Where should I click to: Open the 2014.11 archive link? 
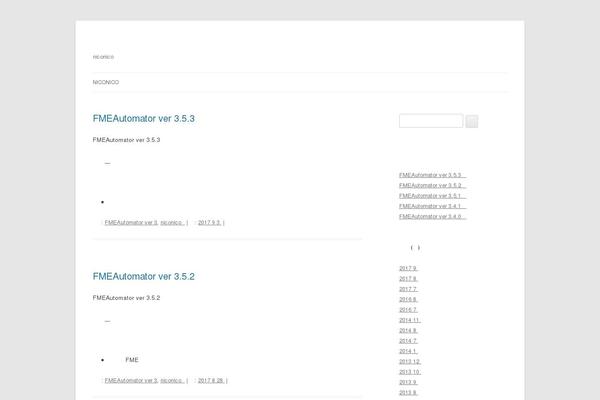(x=410, y=320)
